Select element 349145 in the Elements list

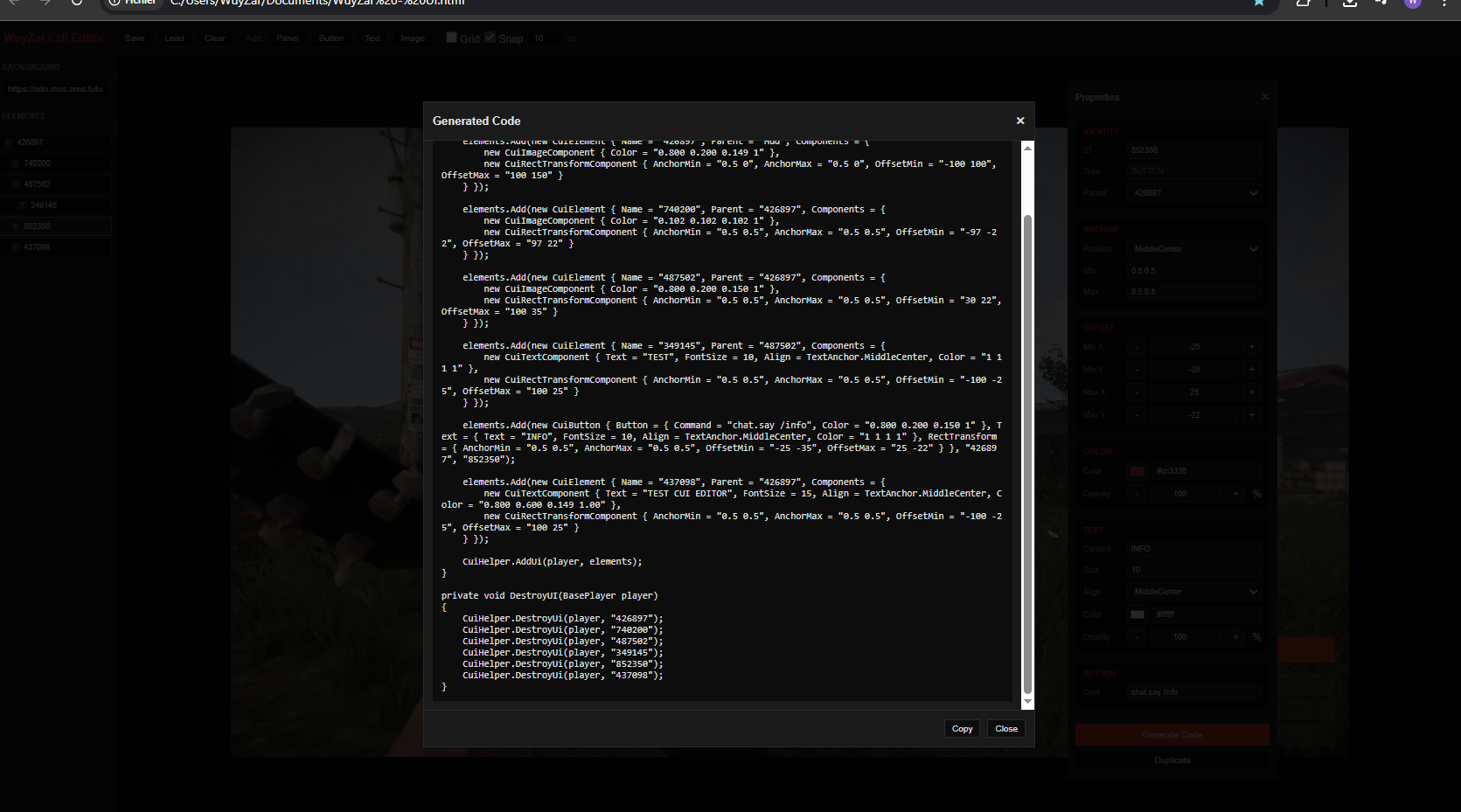(x=43, y=205)
